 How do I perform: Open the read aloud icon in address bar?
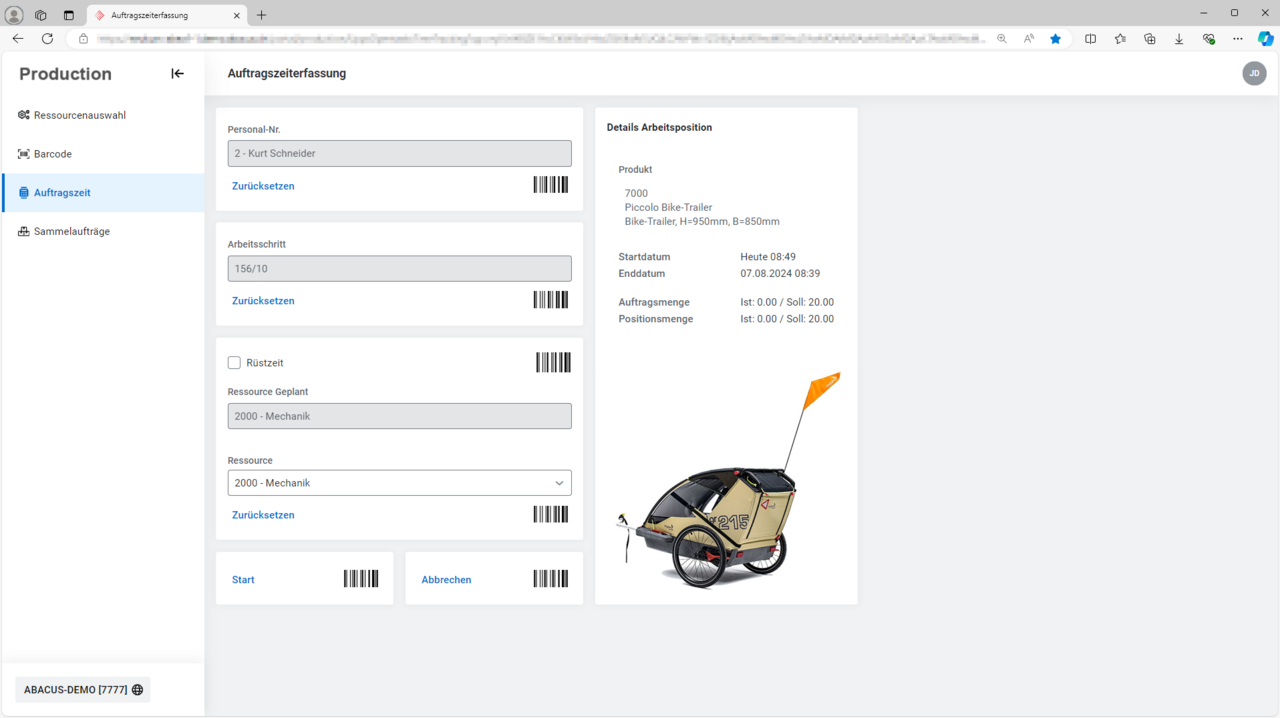1028,39
